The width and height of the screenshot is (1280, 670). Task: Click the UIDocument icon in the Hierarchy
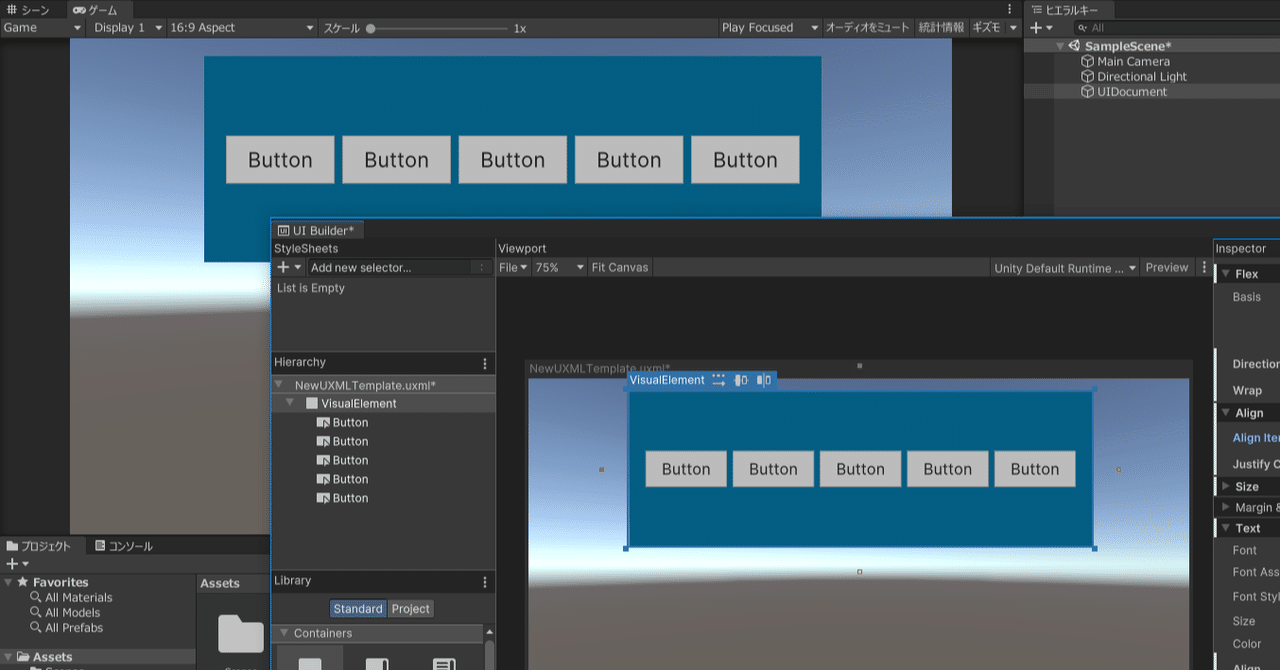coord(1087,91)
